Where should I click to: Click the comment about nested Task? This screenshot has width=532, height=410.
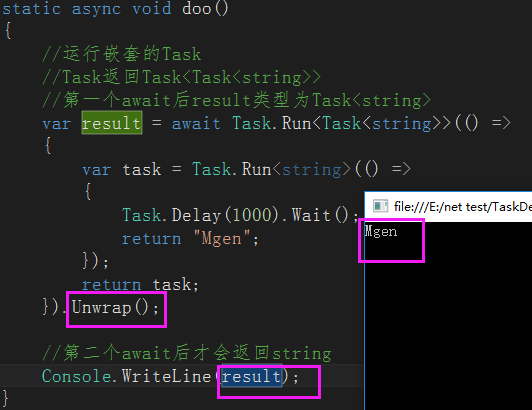122,54
